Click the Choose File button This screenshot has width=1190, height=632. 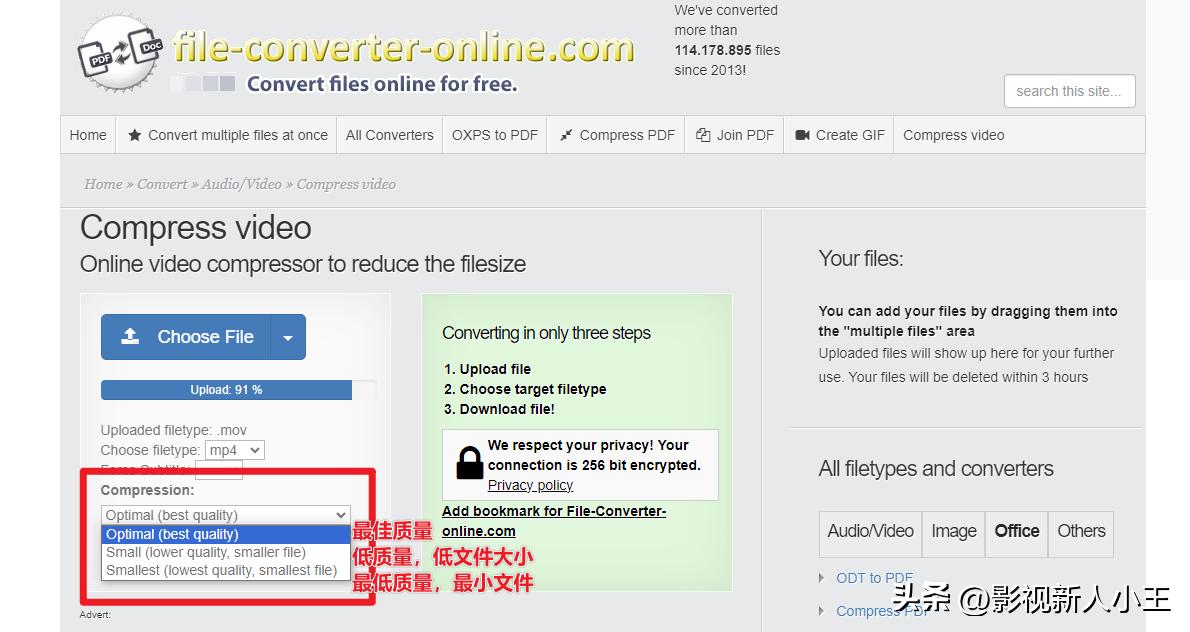(x=186, y=337)
